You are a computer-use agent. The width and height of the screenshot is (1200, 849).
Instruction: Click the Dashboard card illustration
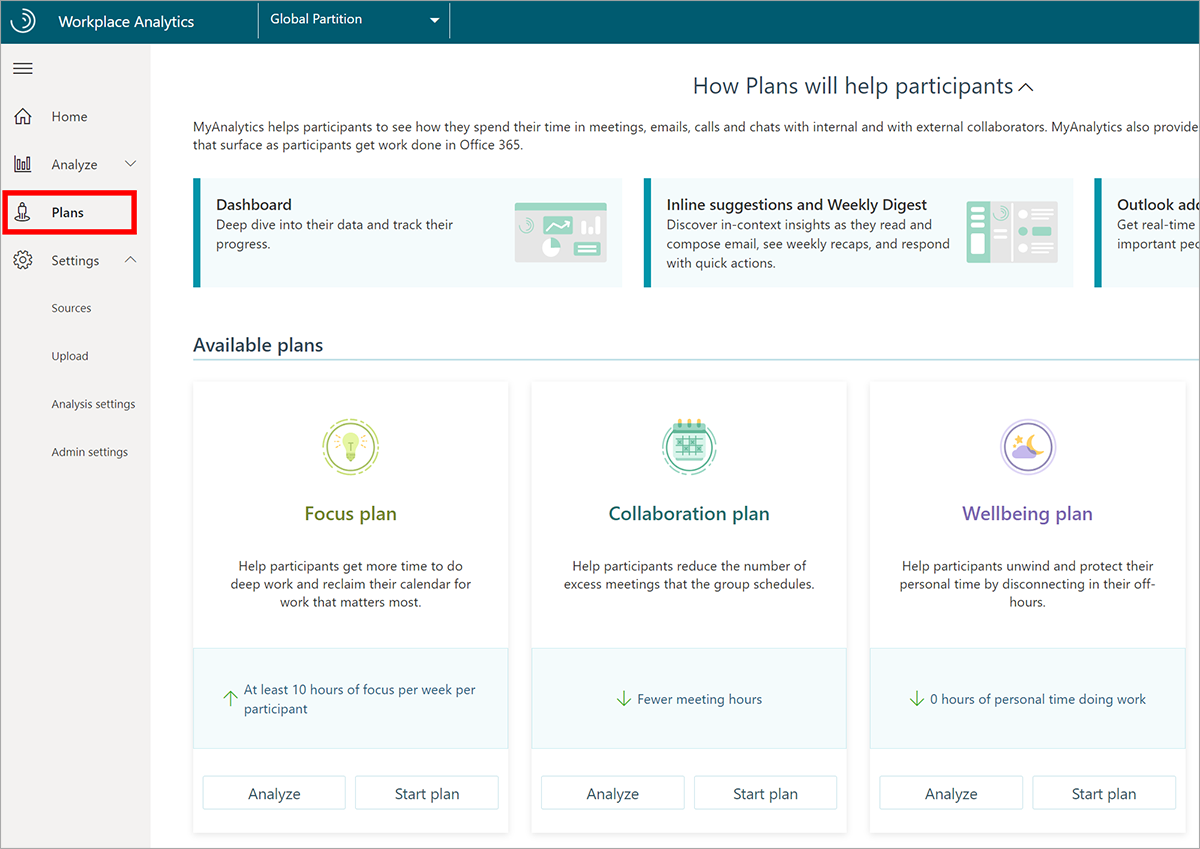(560, 233)
